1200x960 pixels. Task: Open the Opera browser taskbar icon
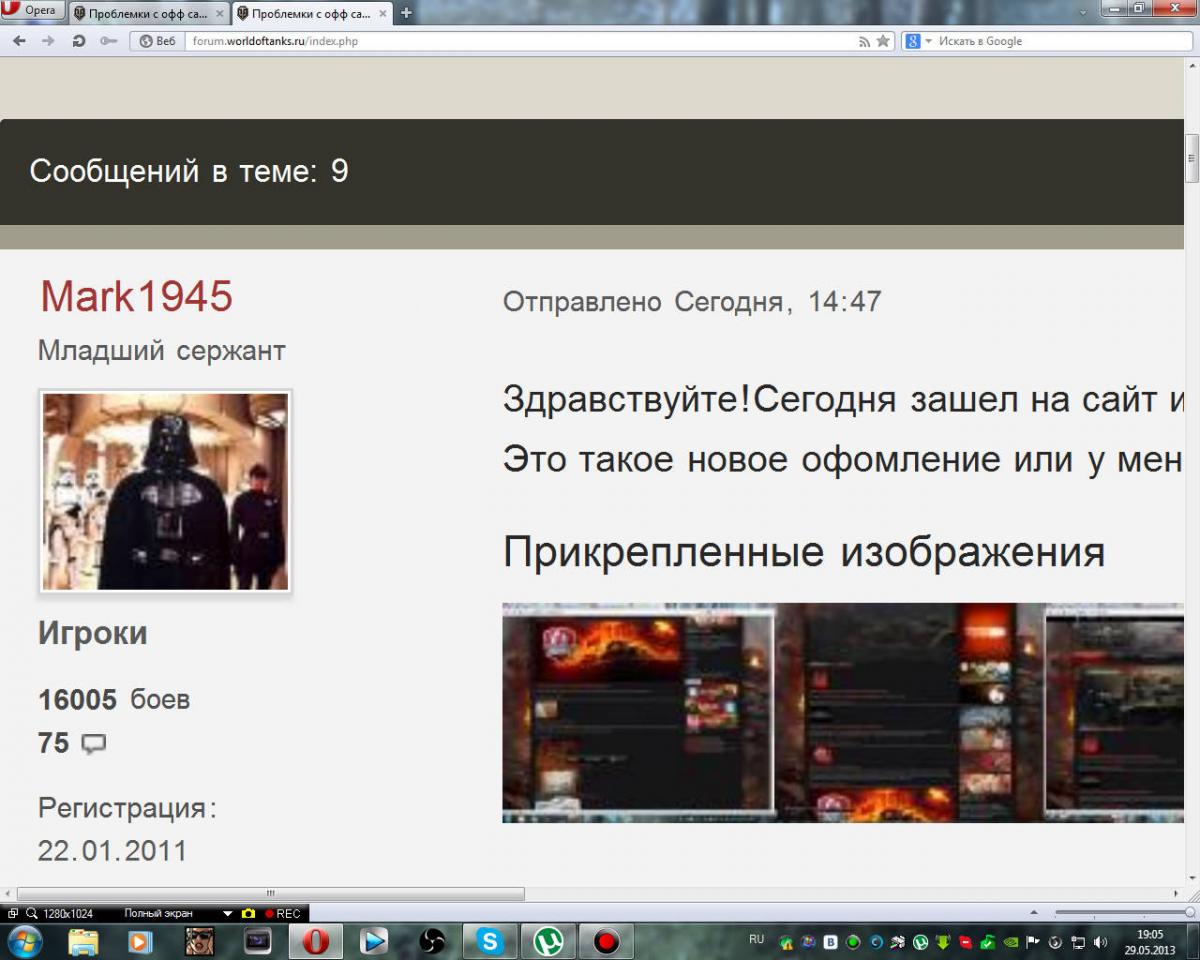coord(316,941)
